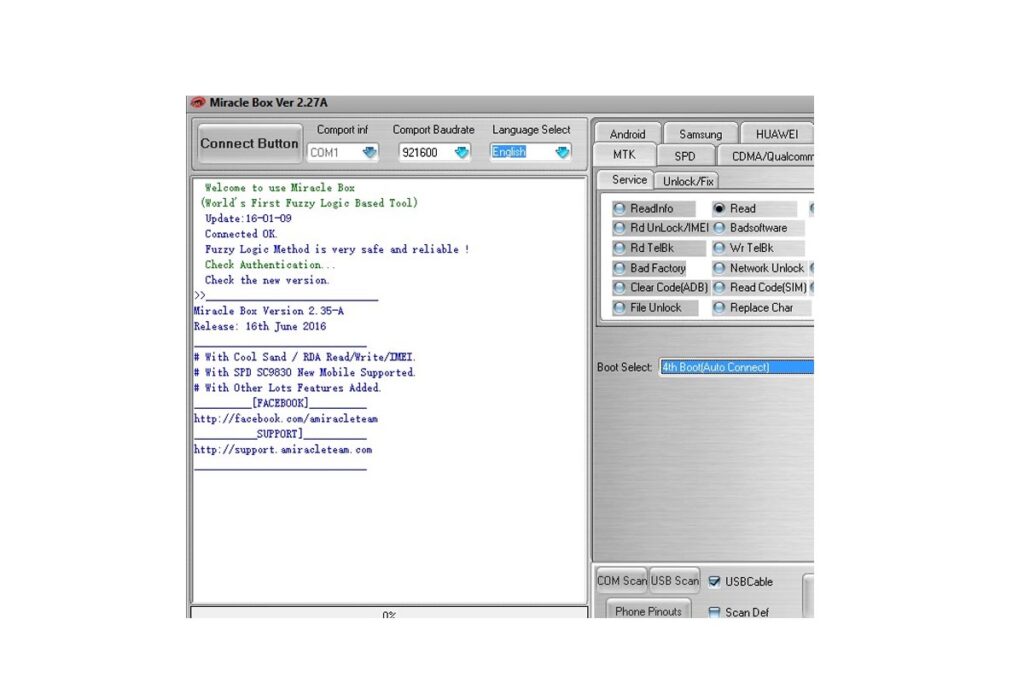The width and height of the screenshot is (1024, 683).
Task: Enable the Scan Def checkbox
Action: click(x=716, y=612)
